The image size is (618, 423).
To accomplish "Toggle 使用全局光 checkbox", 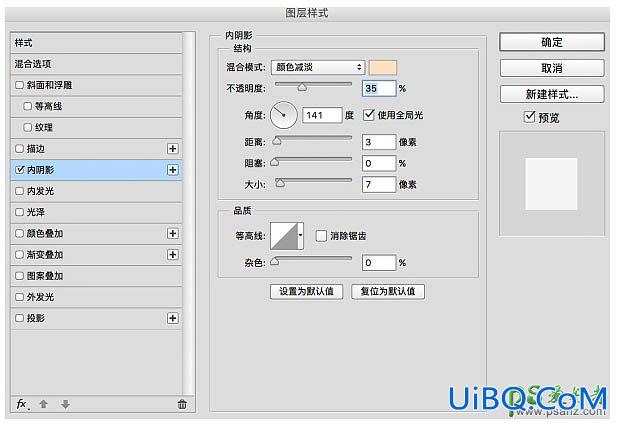I will (x=369, y=115).
